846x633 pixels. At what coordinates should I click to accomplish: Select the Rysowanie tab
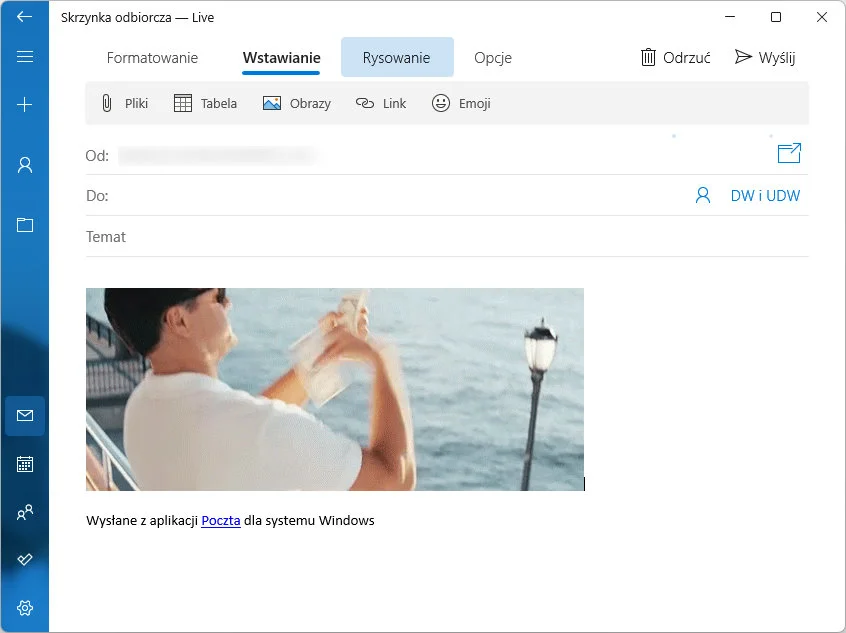(x=397, y=58)
